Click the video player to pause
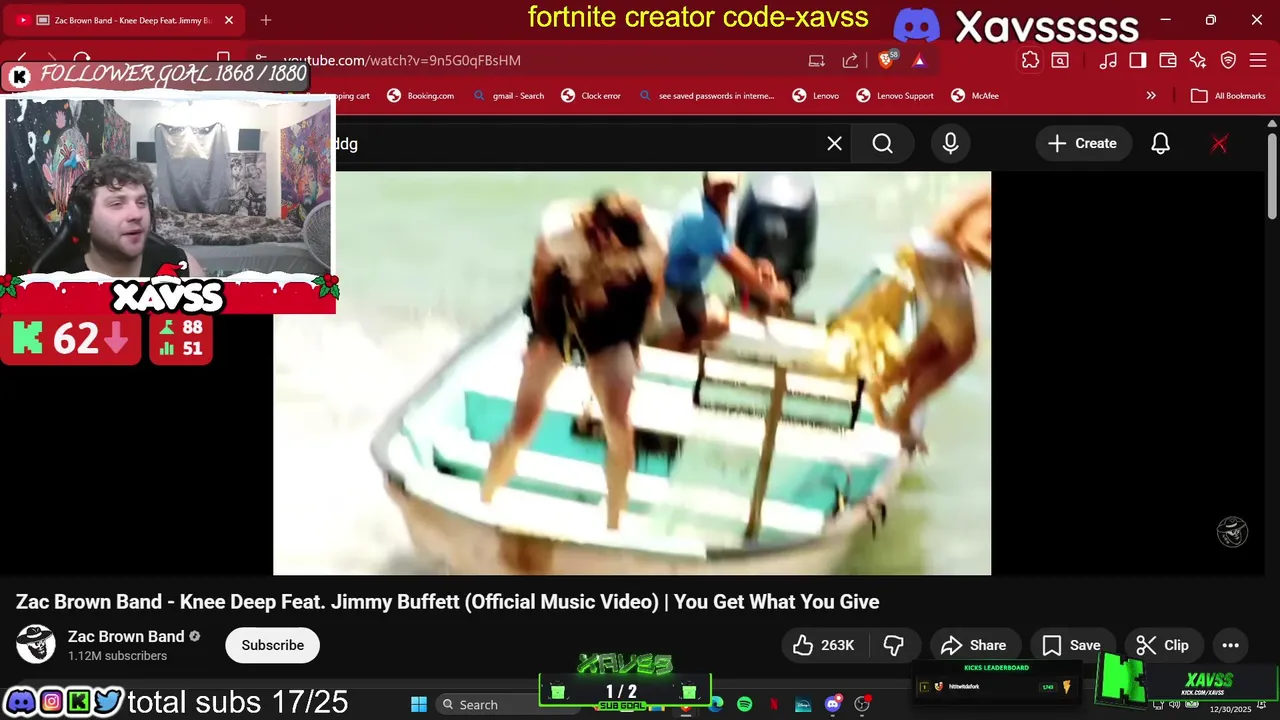 [632, 373]
